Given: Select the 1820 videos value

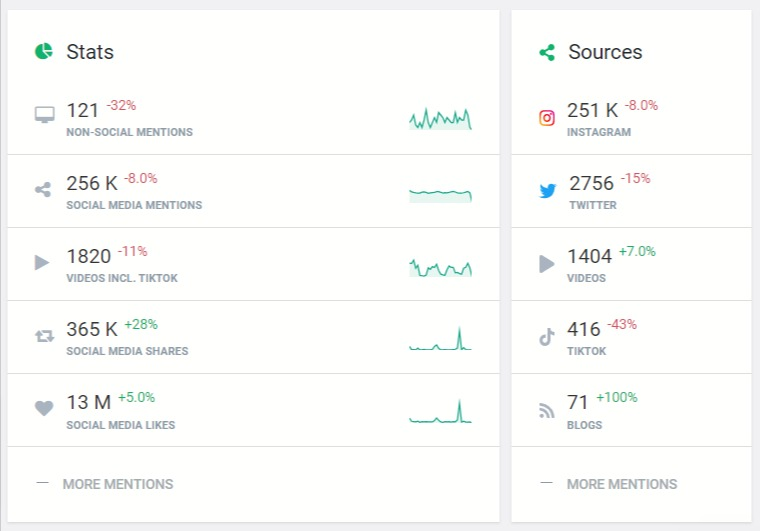Looking at the screenshot, I should point(89,256).
